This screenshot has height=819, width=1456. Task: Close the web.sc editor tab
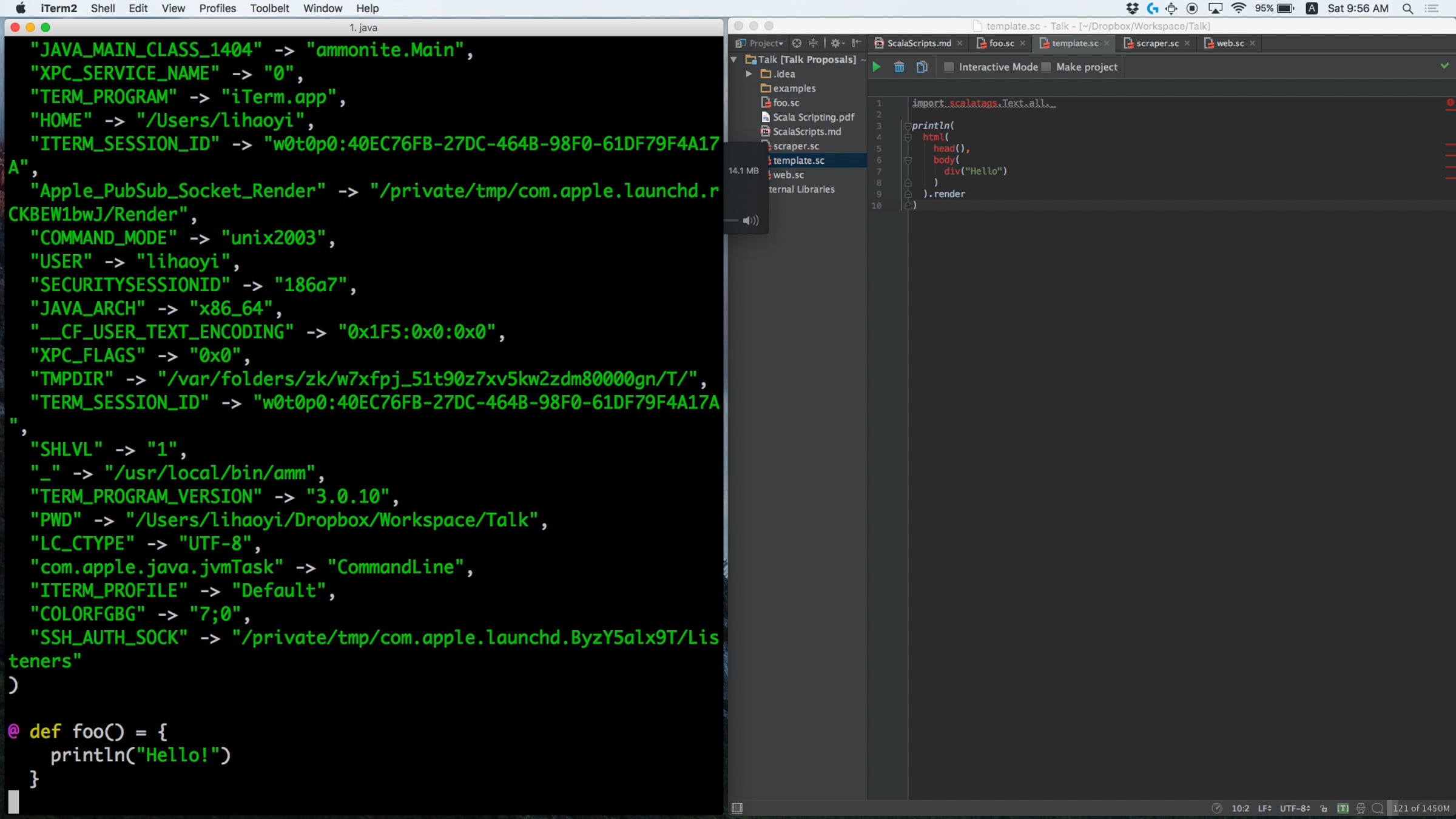pyautogui.click(x=1252, y=43)
